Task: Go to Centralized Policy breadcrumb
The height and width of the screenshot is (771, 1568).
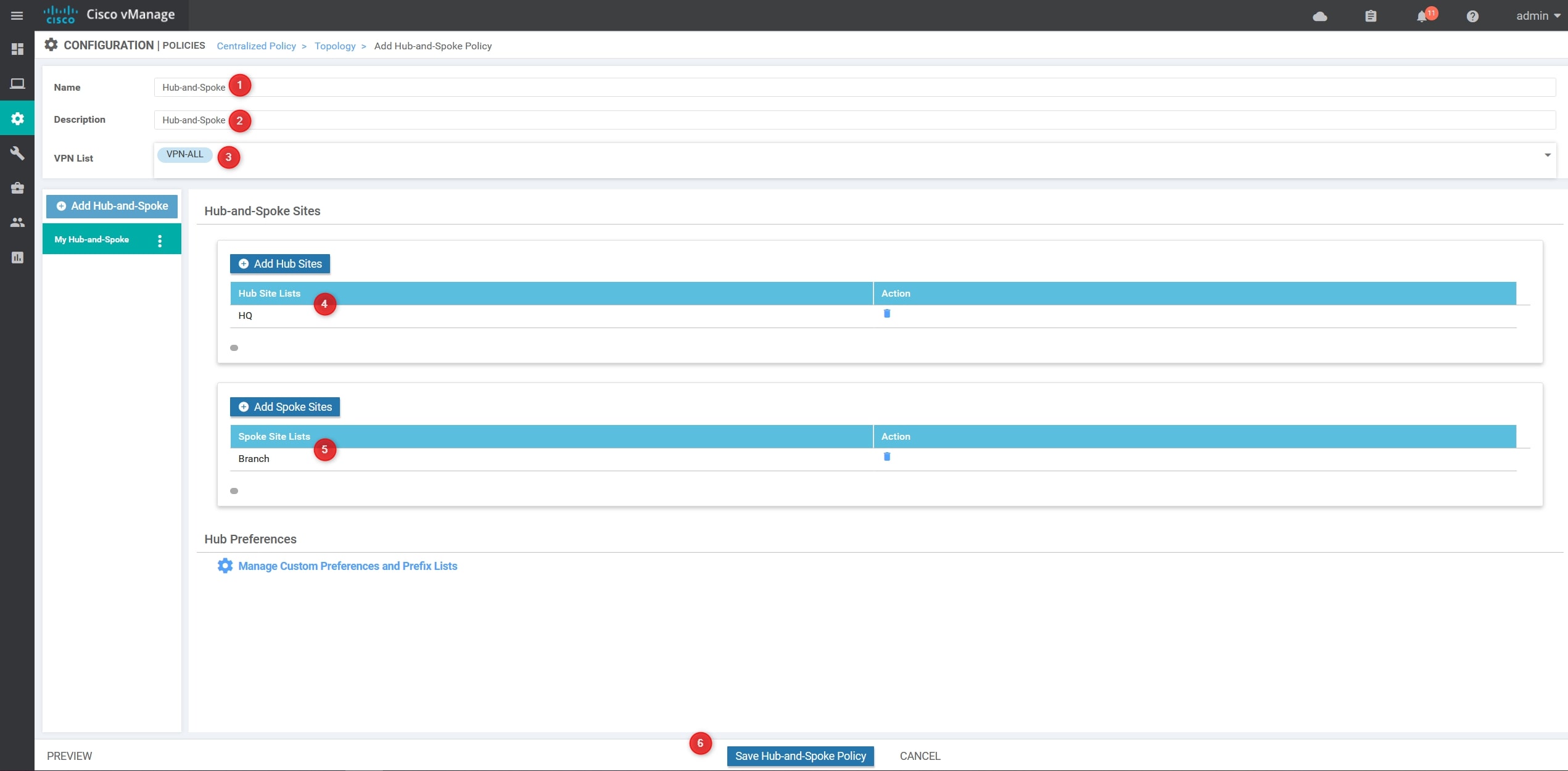Action: [256, 46]
